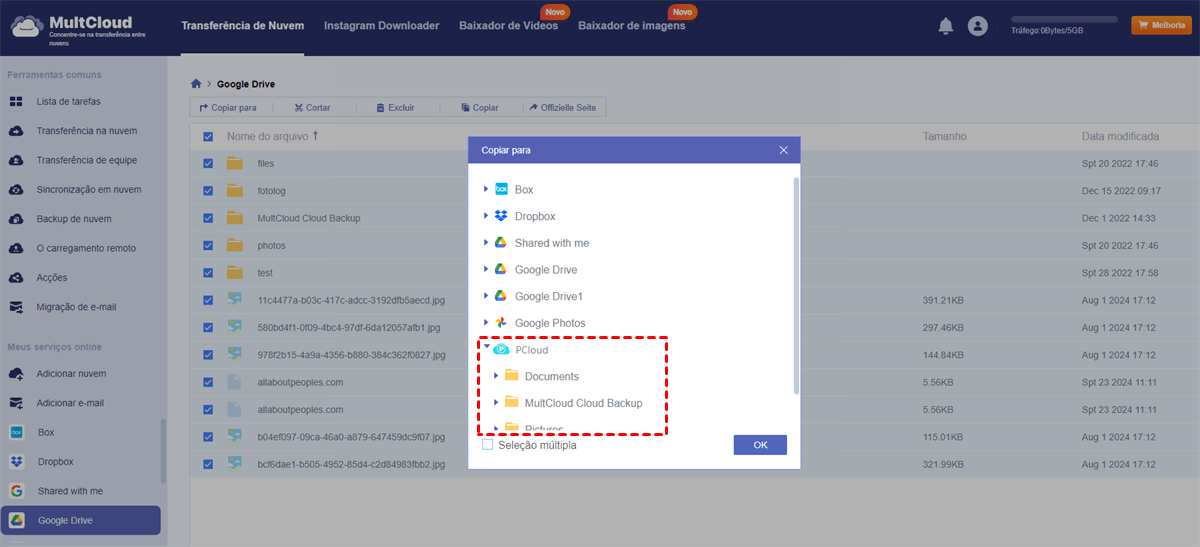Click the Transferência na nuvem sidebar icon
Screen dimensions: 1200x547
(16, 131)
